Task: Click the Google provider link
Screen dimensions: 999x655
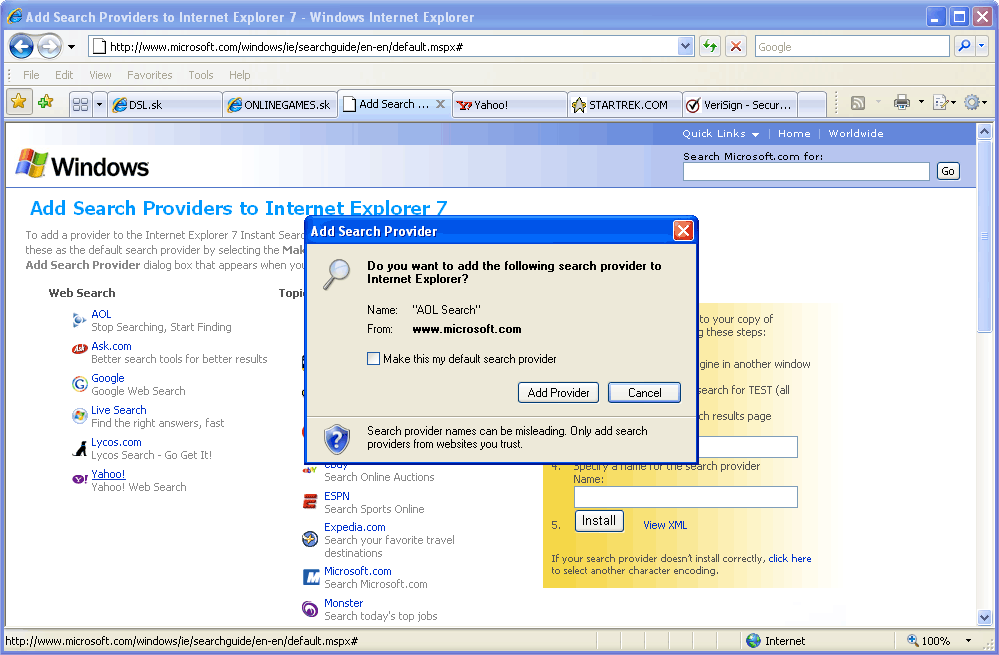Action: coord(108,378)
